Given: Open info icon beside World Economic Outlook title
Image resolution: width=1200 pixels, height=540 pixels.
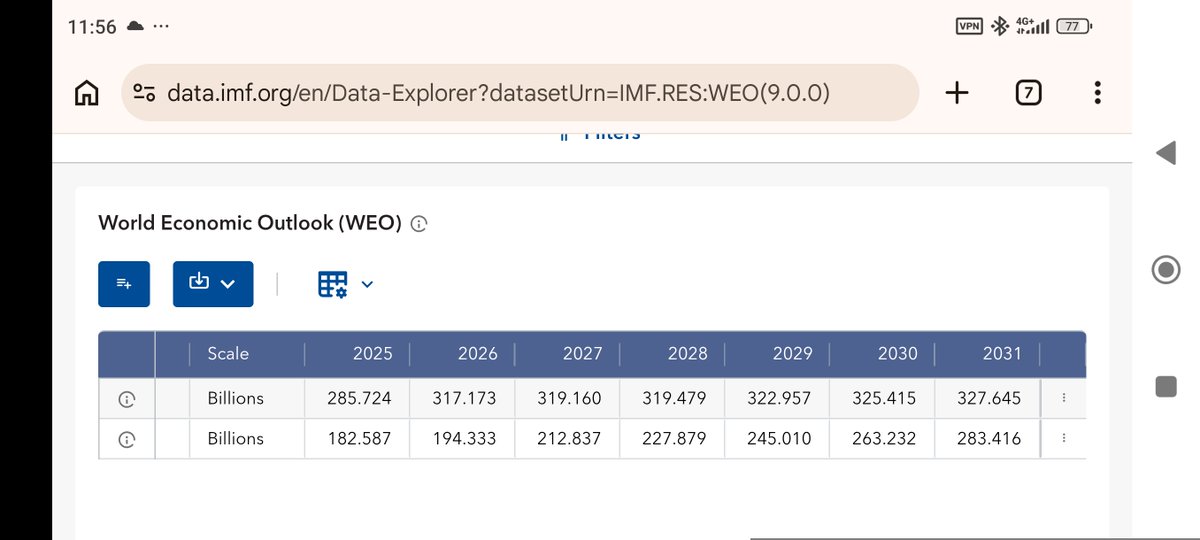Looking at the screenshot, I should [419, 224].
